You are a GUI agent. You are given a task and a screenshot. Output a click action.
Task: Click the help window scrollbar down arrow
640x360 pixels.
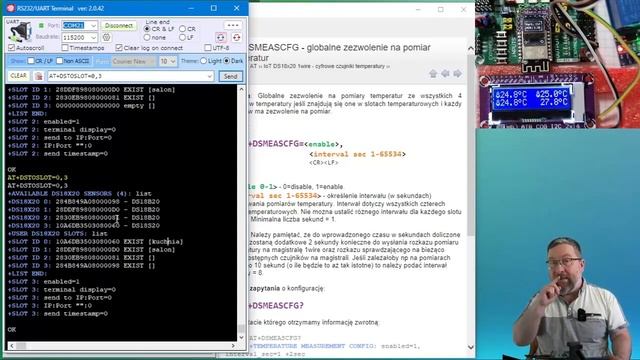point(471,347)
